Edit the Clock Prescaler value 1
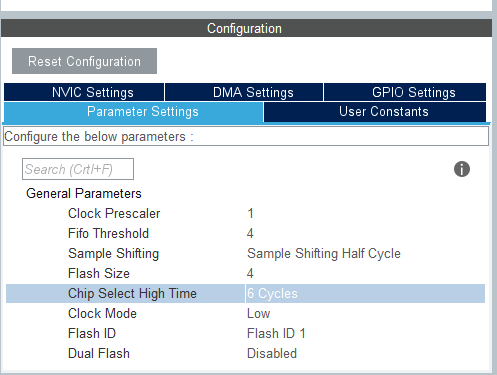497x375 pixels. tap(250, 213)
